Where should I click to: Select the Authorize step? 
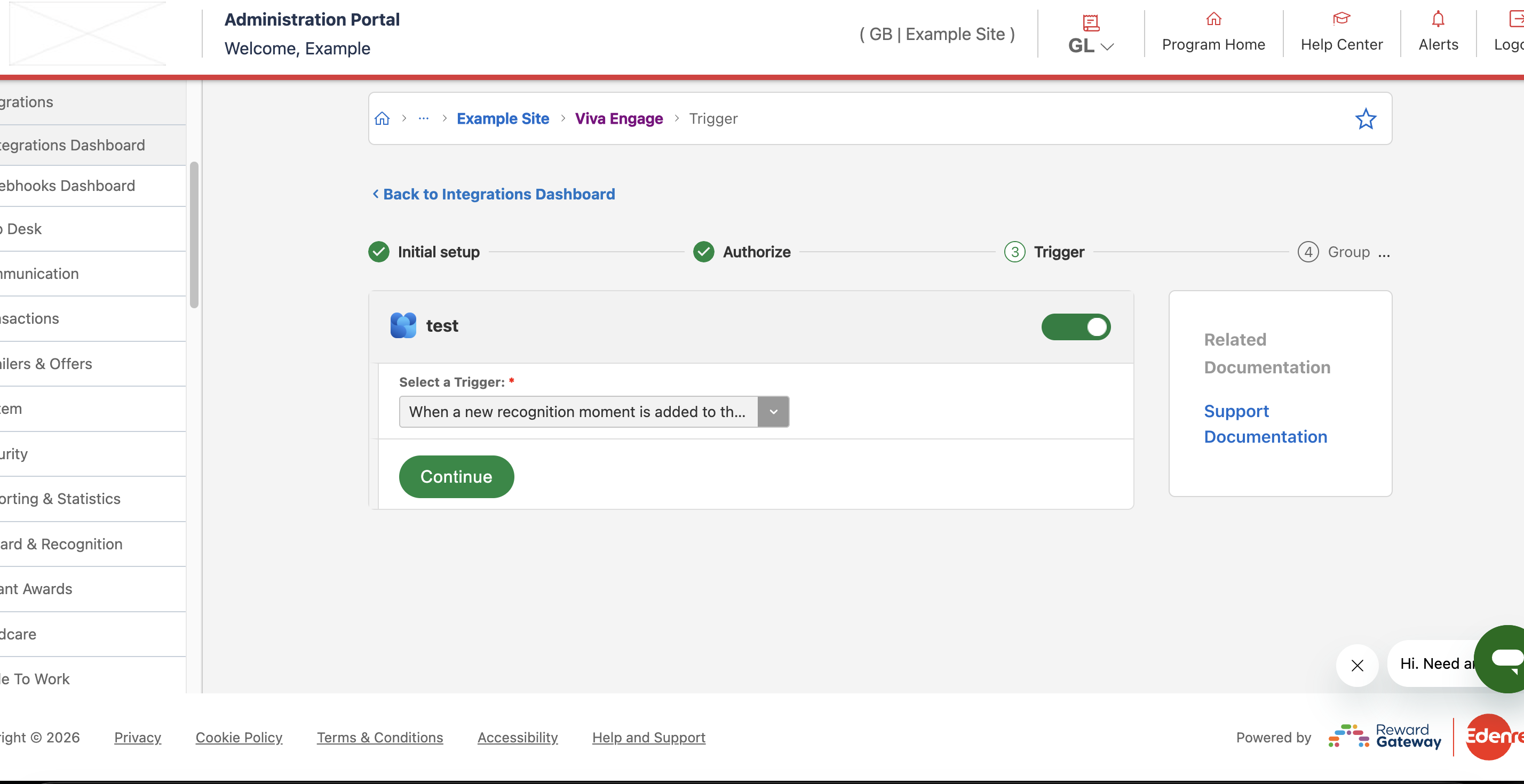742,252
